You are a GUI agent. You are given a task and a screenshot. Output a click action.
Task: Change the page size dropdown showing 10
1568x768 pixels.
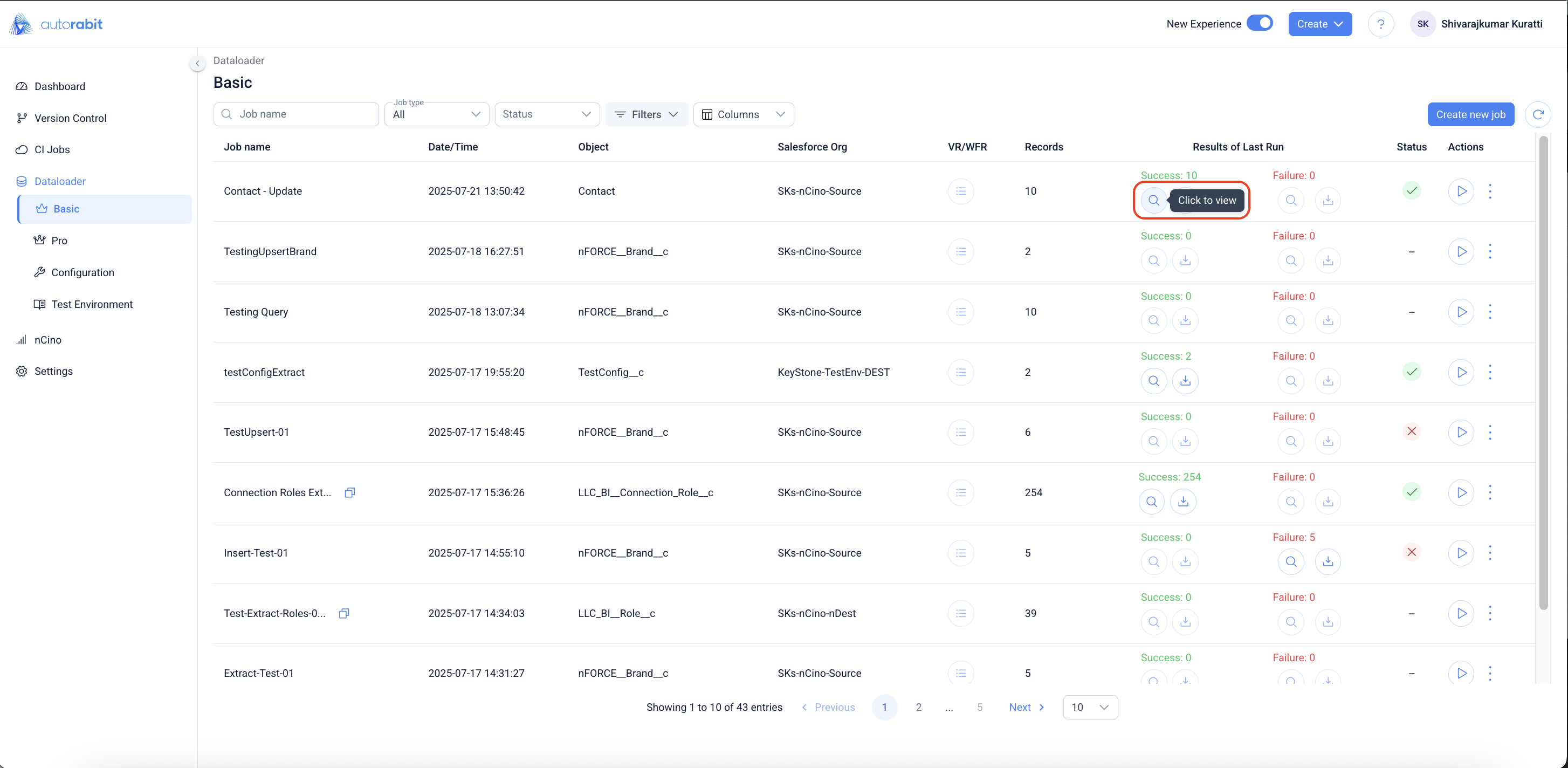click(1090, 707)
